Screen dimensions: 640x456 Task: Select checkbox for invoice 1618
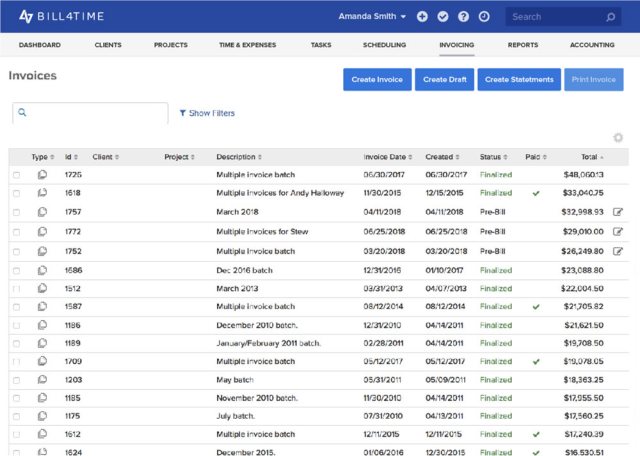pos(16,193)
